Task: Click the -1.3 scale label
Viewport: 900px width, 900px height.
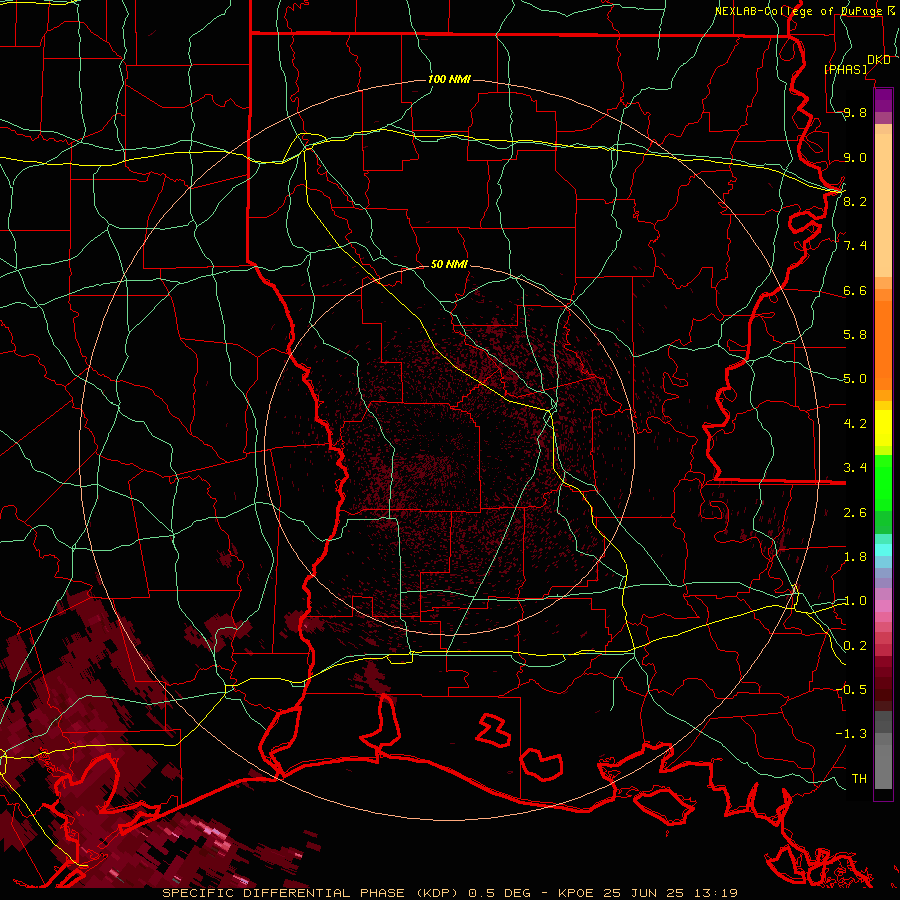Action: pos(851,734)
